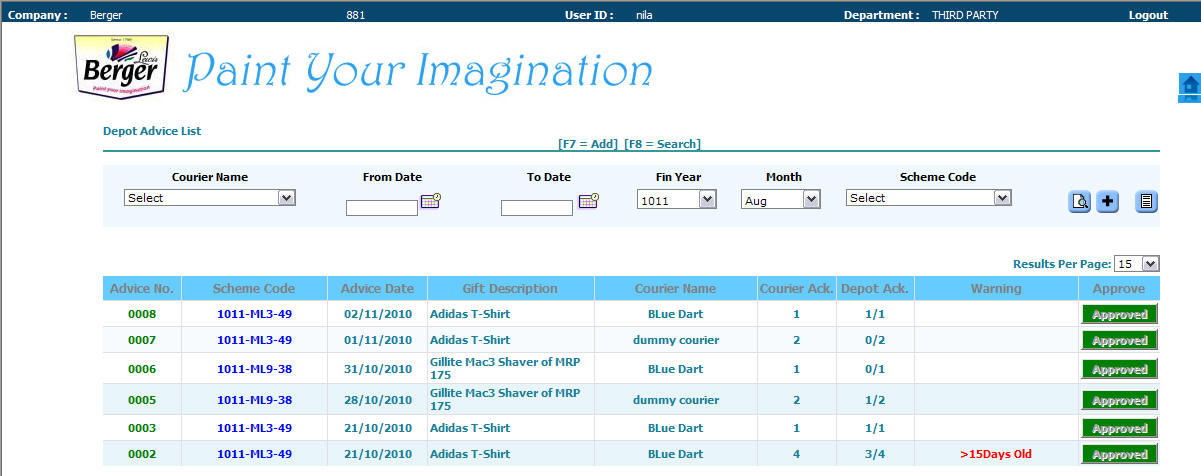The height and width of the screenshot is (476, 1201).
Task: Click the F7 = Add link
Action: pyautogui.click(x=588, y=144)
